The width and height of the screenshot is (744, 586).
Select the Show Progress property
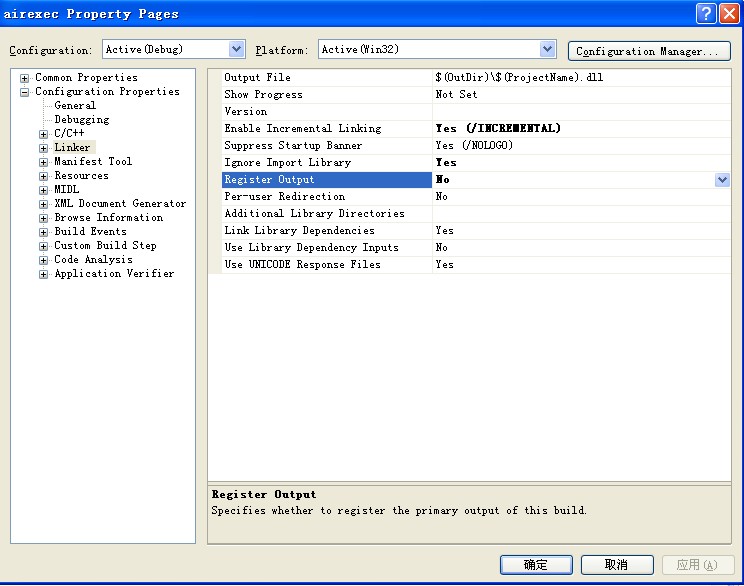pos(327,94)
